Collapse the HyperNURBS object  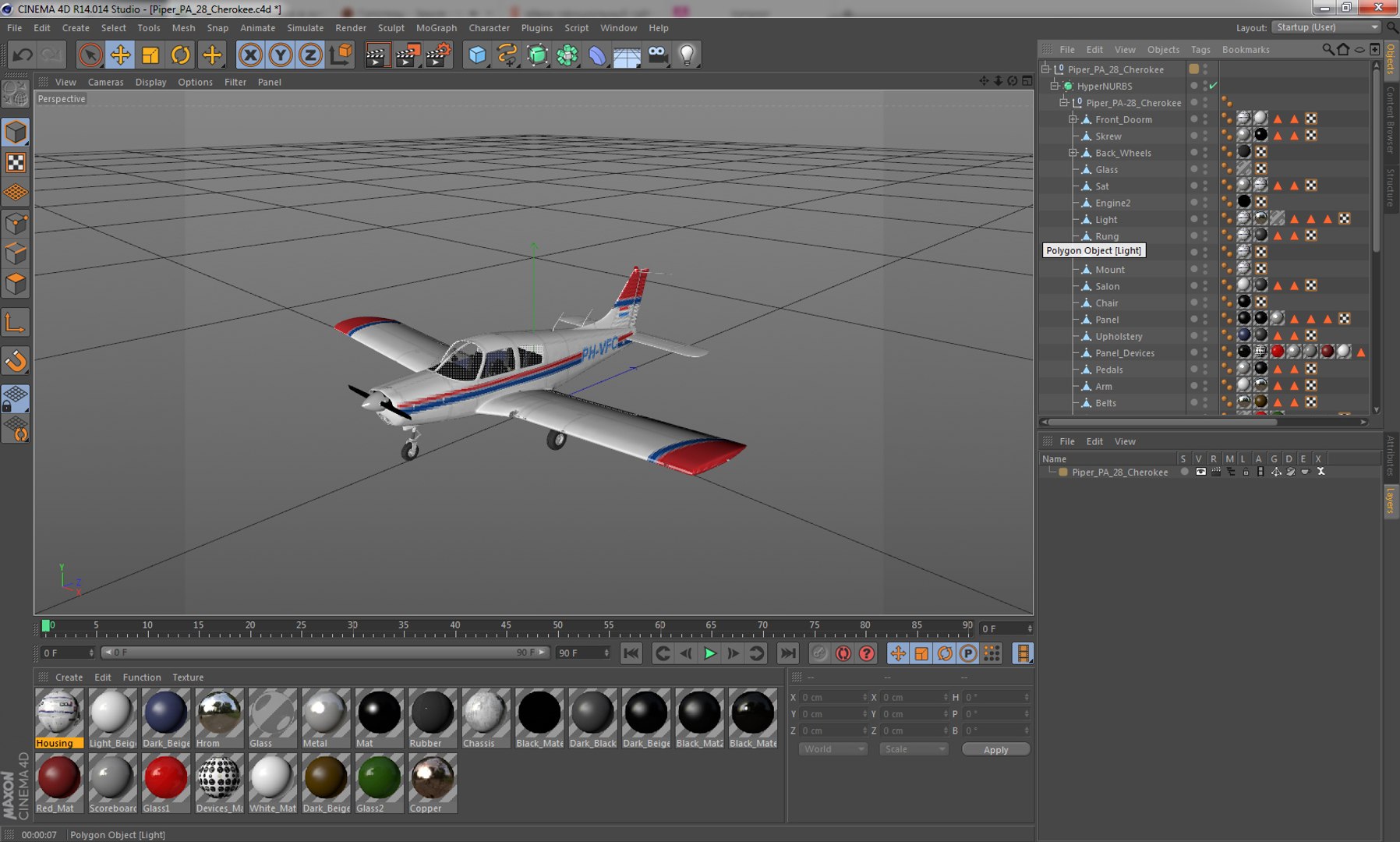[1055, 86]
